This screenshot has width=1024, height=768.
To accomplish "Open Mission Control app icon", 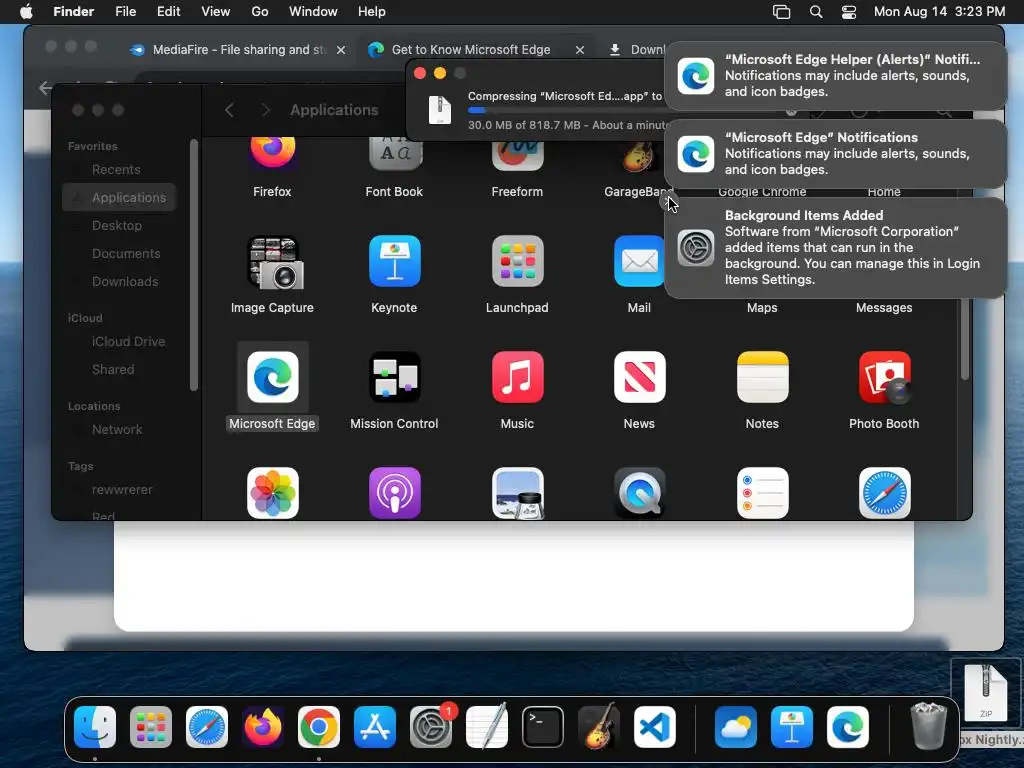I will coord(394,377).
